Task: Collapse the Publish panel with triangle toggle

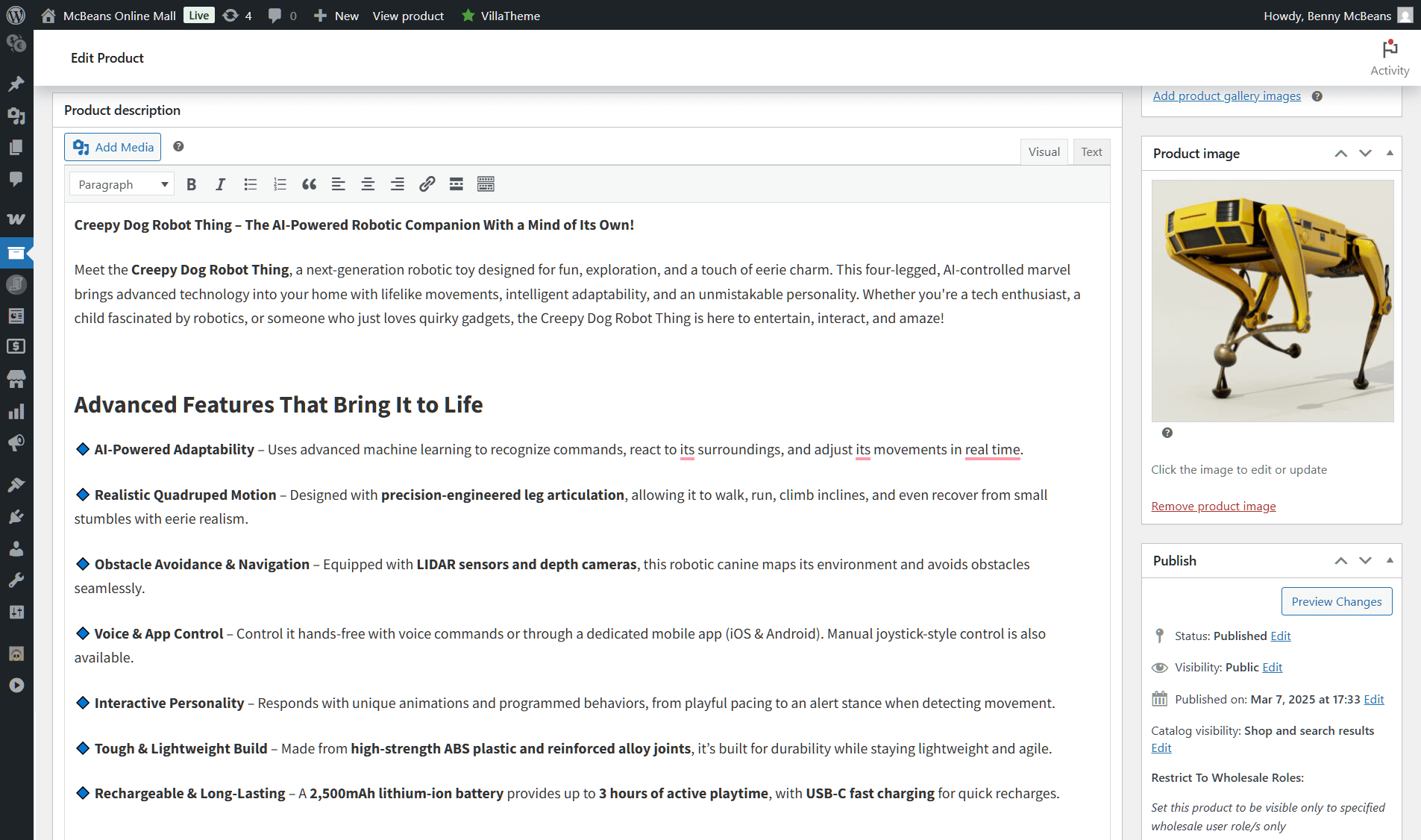Action: [x=1390, y=560]
